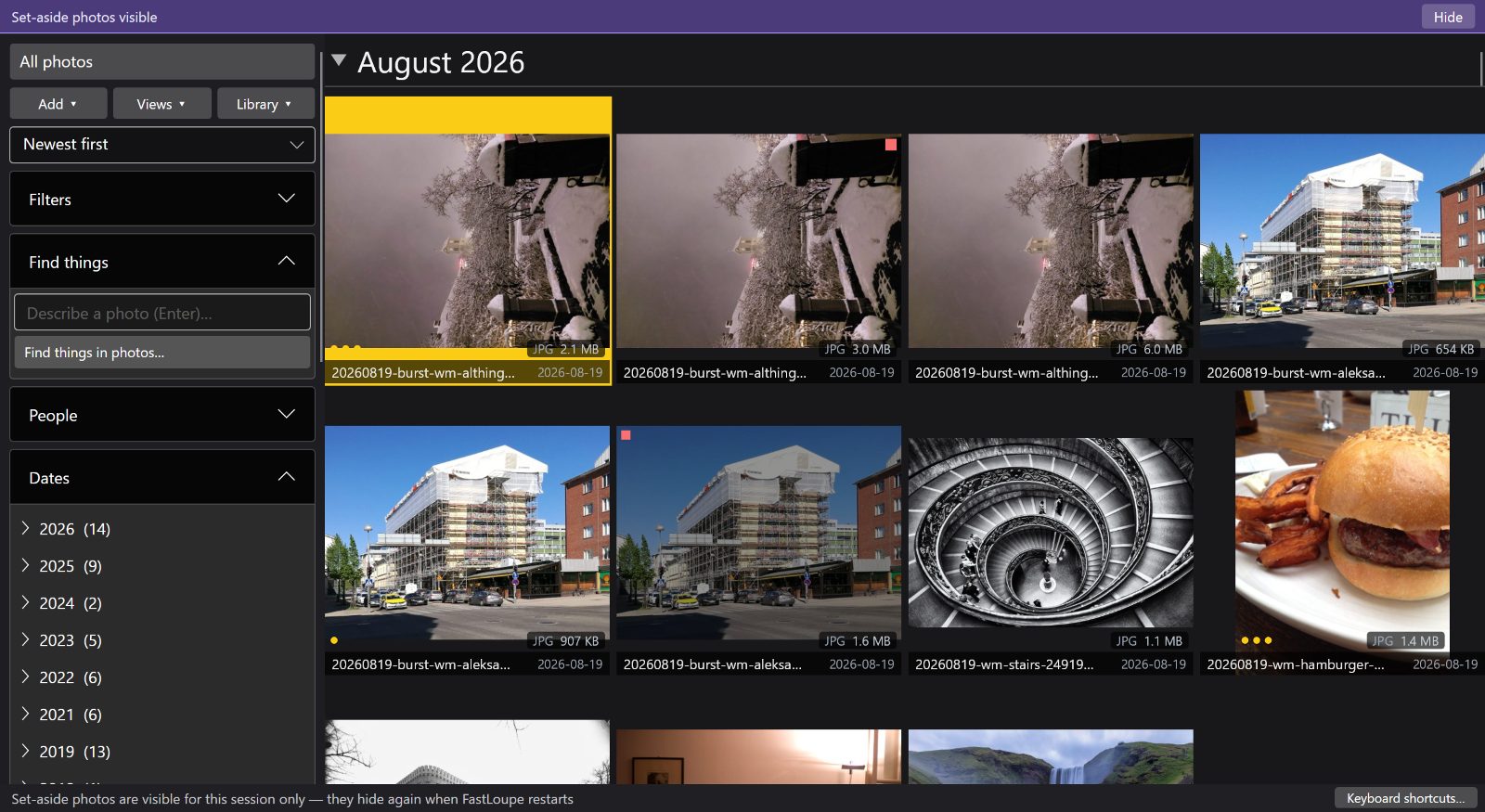Select the althing 3.0 MB snowy thumbnail
The image size is (1485, 812).
coord(759,241)
